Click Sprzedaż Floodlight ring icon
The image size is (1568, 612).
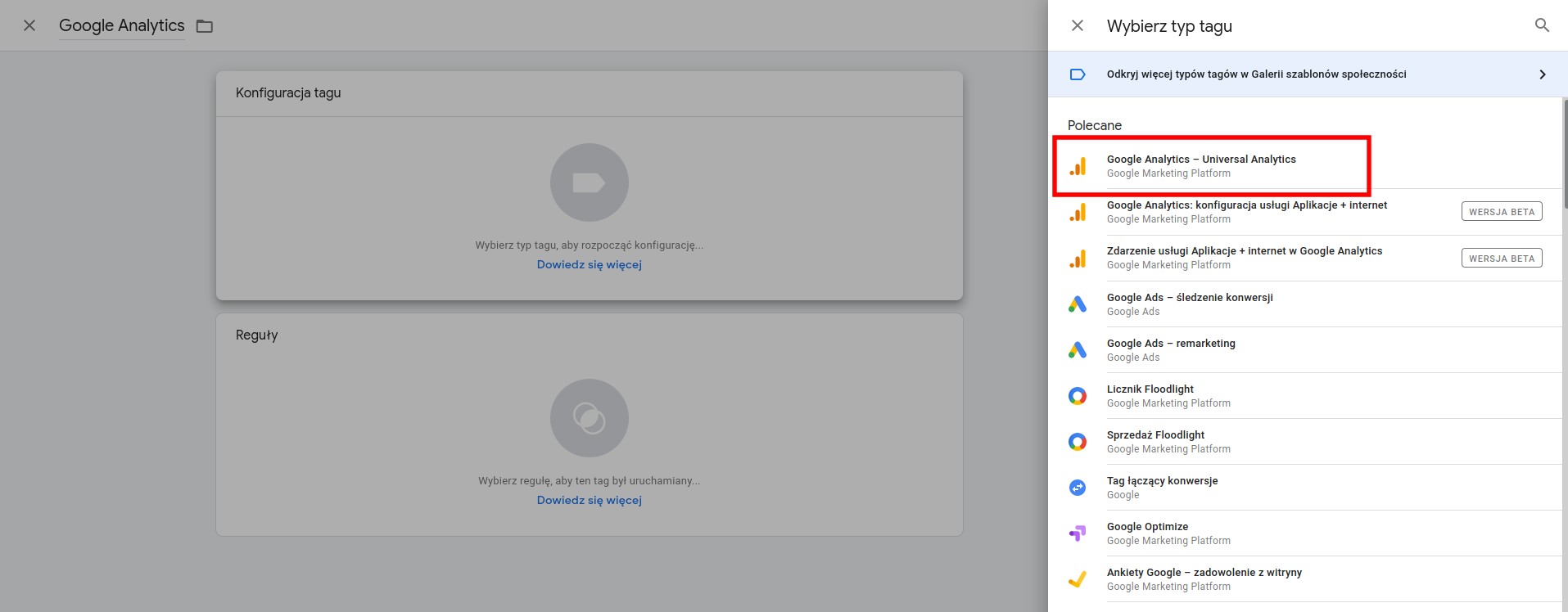[1078, 442]
